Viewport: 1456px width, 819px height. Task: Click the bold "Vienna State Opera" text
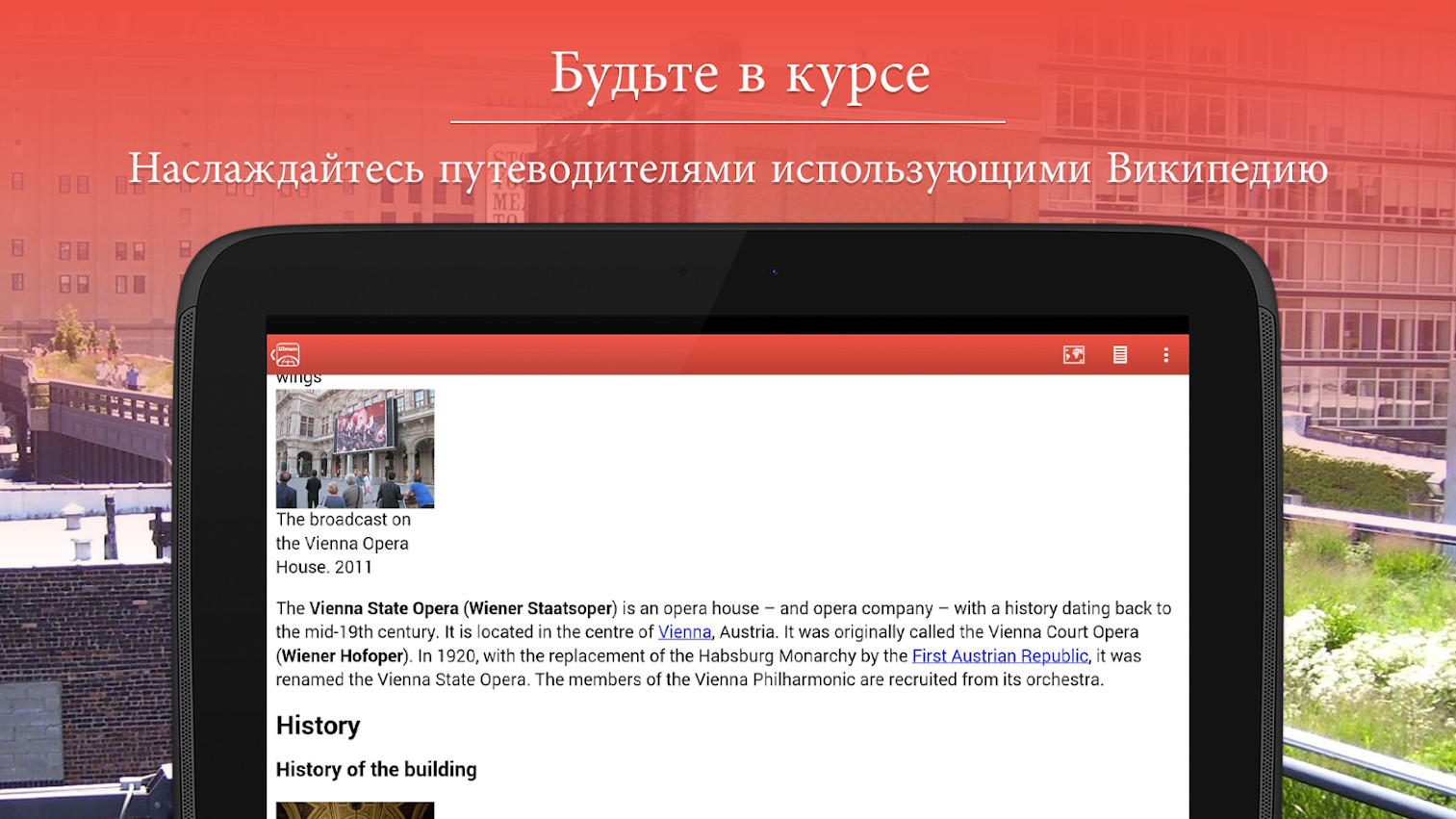384,608
